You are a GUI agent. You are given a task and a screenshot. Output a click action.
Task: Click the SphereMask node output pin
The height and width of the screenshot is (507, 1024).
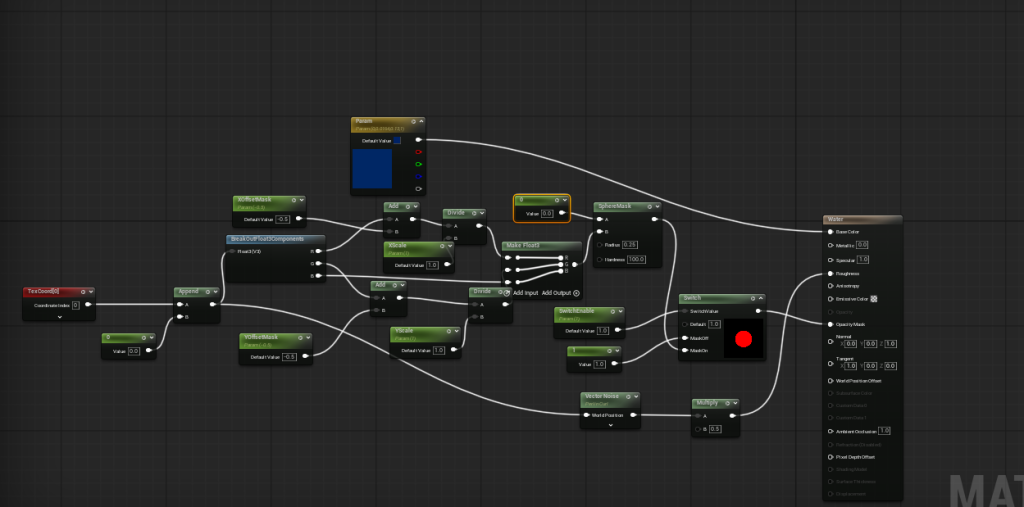tap(655, 219)
